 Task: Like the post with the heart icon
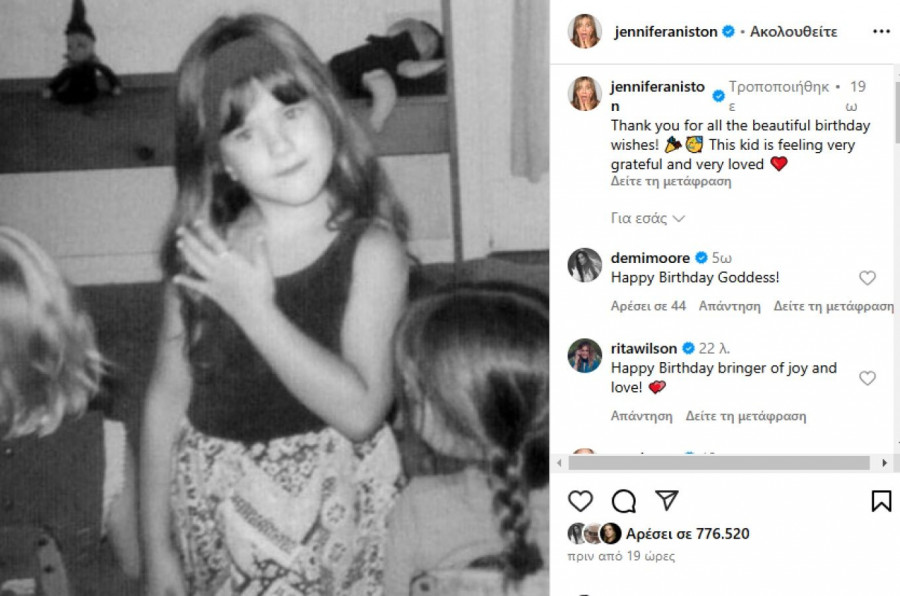click(x=580, y=501)
